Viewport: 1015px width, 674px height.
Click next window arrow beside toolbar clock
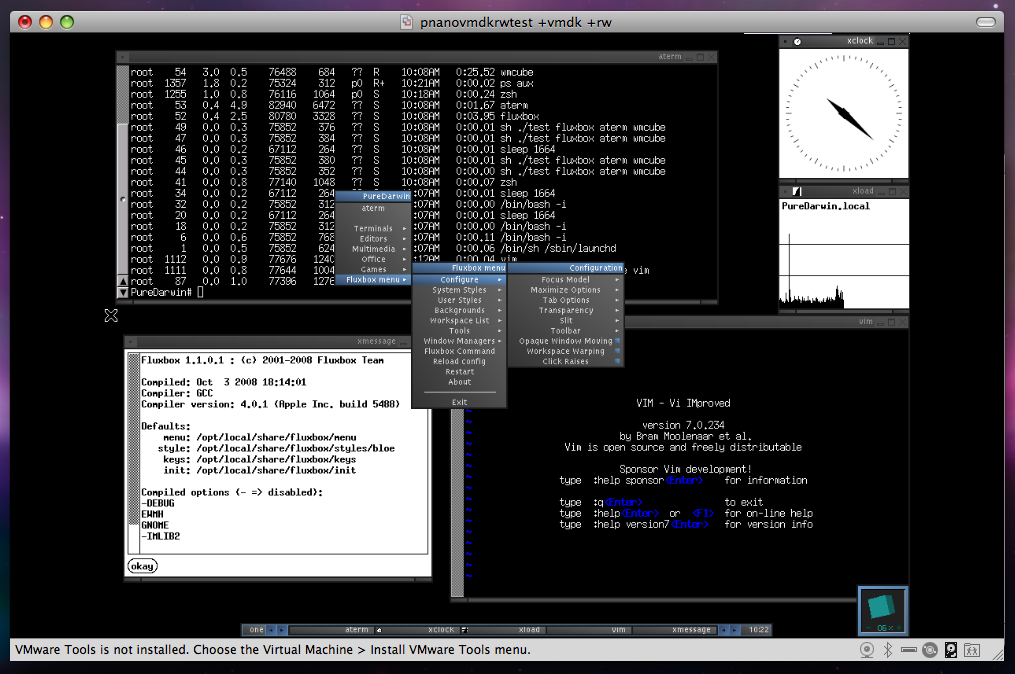[733, 629]
